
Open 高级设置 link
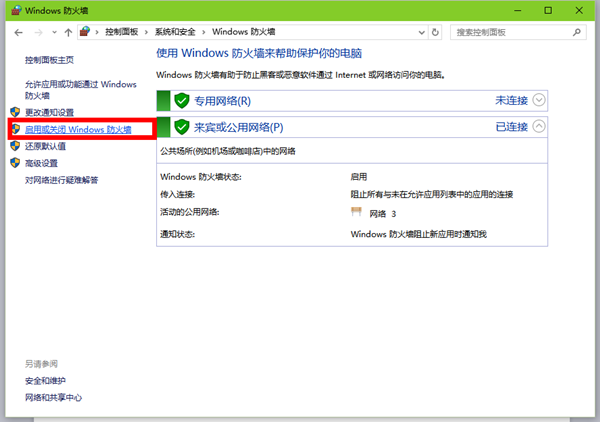pyautogui.click(x=41, y=163)
